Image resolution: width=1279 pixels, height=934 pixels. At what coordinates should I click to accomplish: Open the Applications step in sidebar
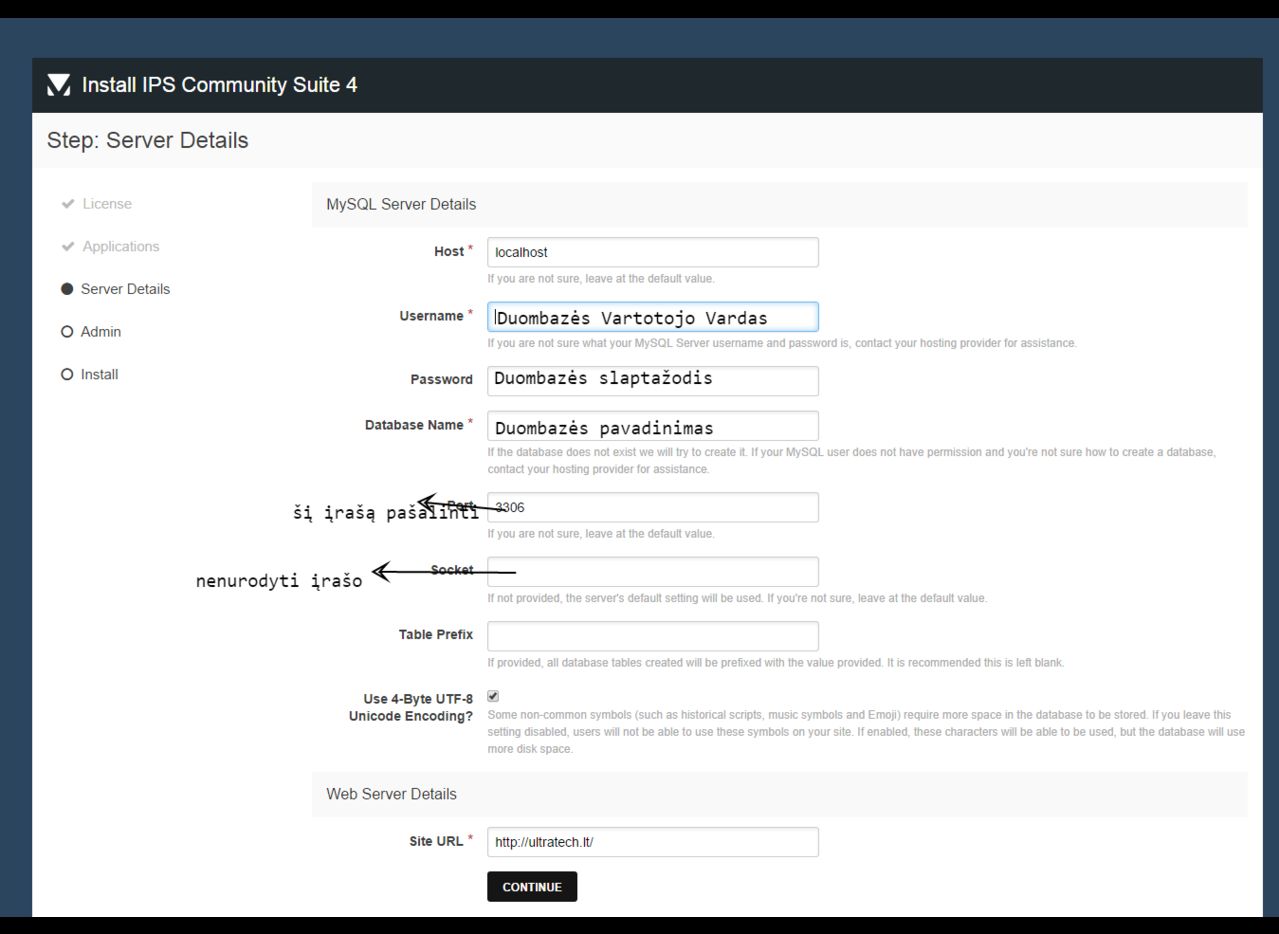tap(121, 247)
